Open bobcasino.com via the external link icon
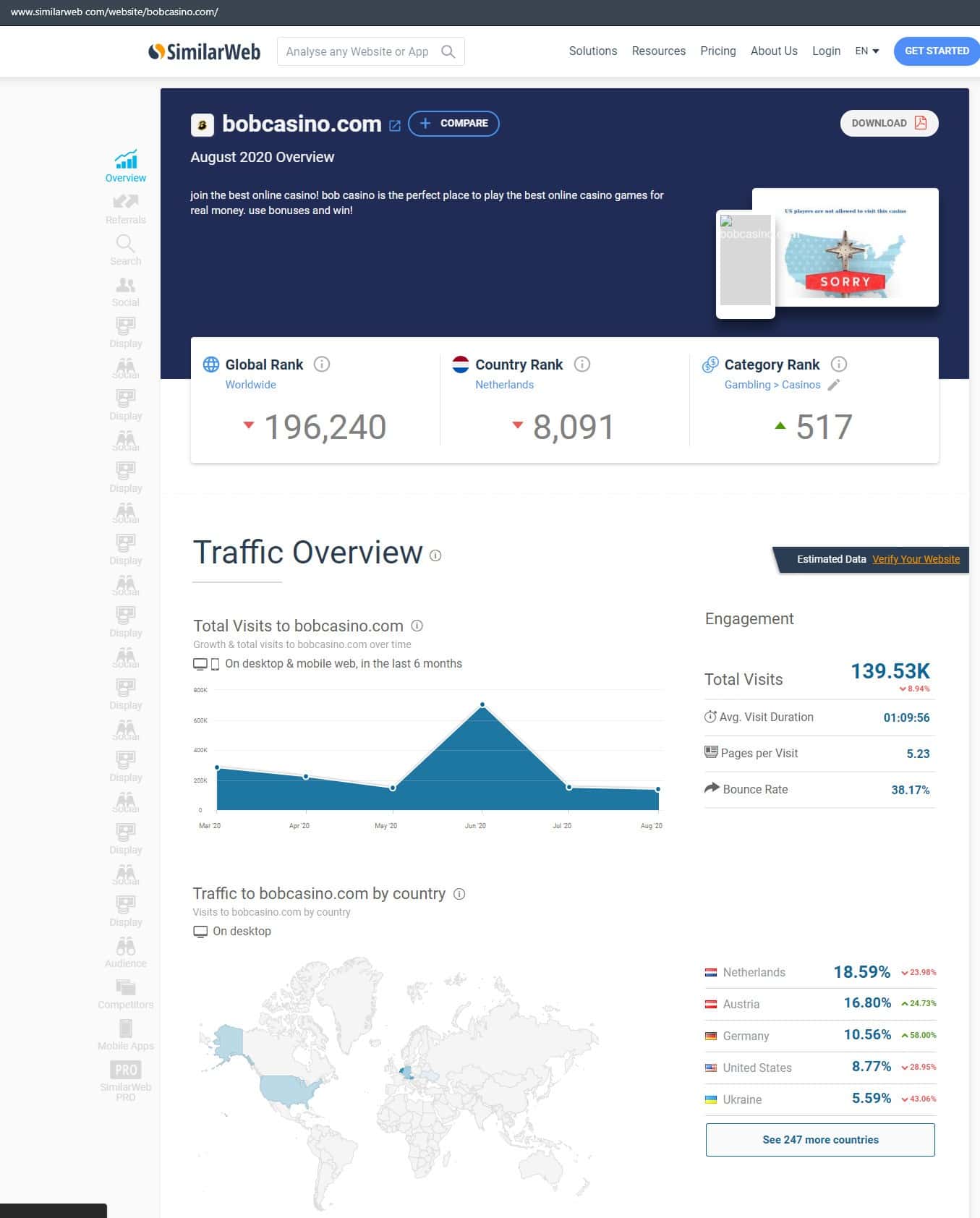 pos(395,125)
